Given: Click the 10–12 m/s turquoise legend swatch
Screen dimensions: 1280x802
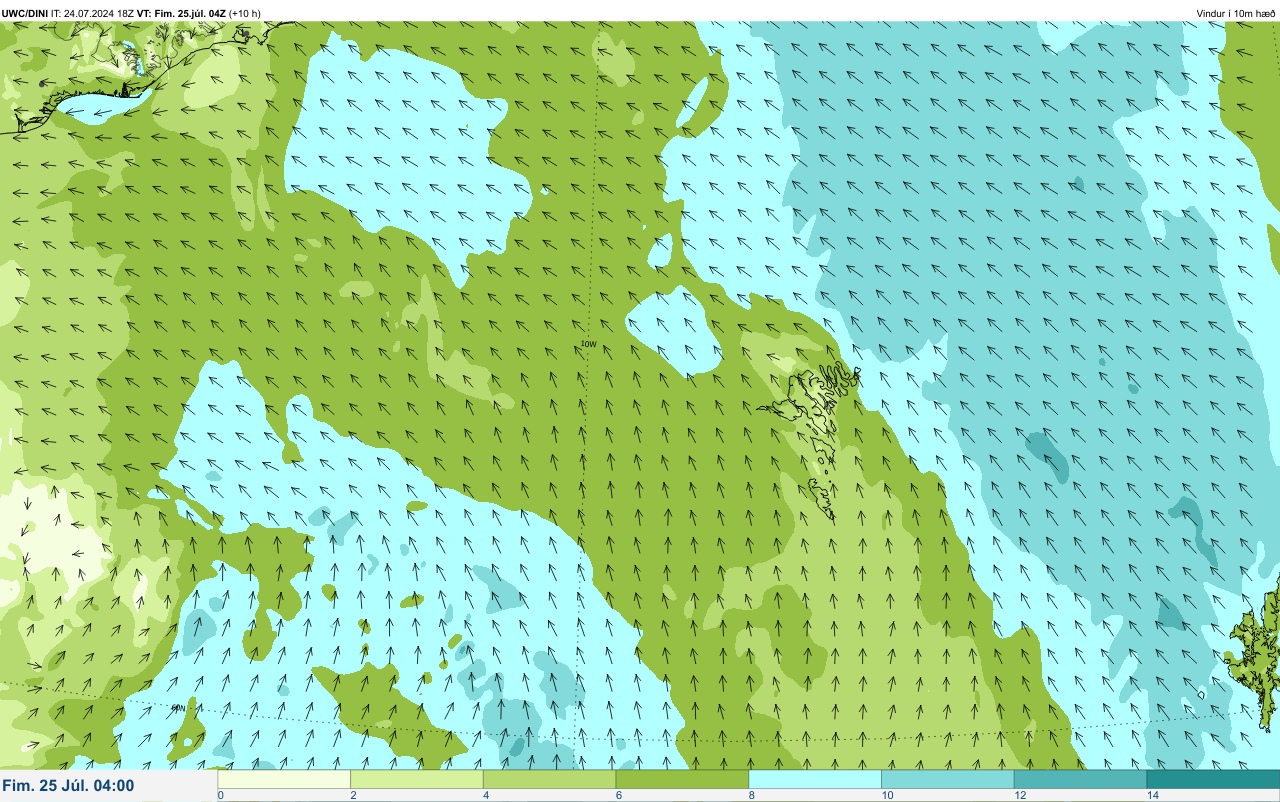Looking at the screenshot, I should coord(947,780).
